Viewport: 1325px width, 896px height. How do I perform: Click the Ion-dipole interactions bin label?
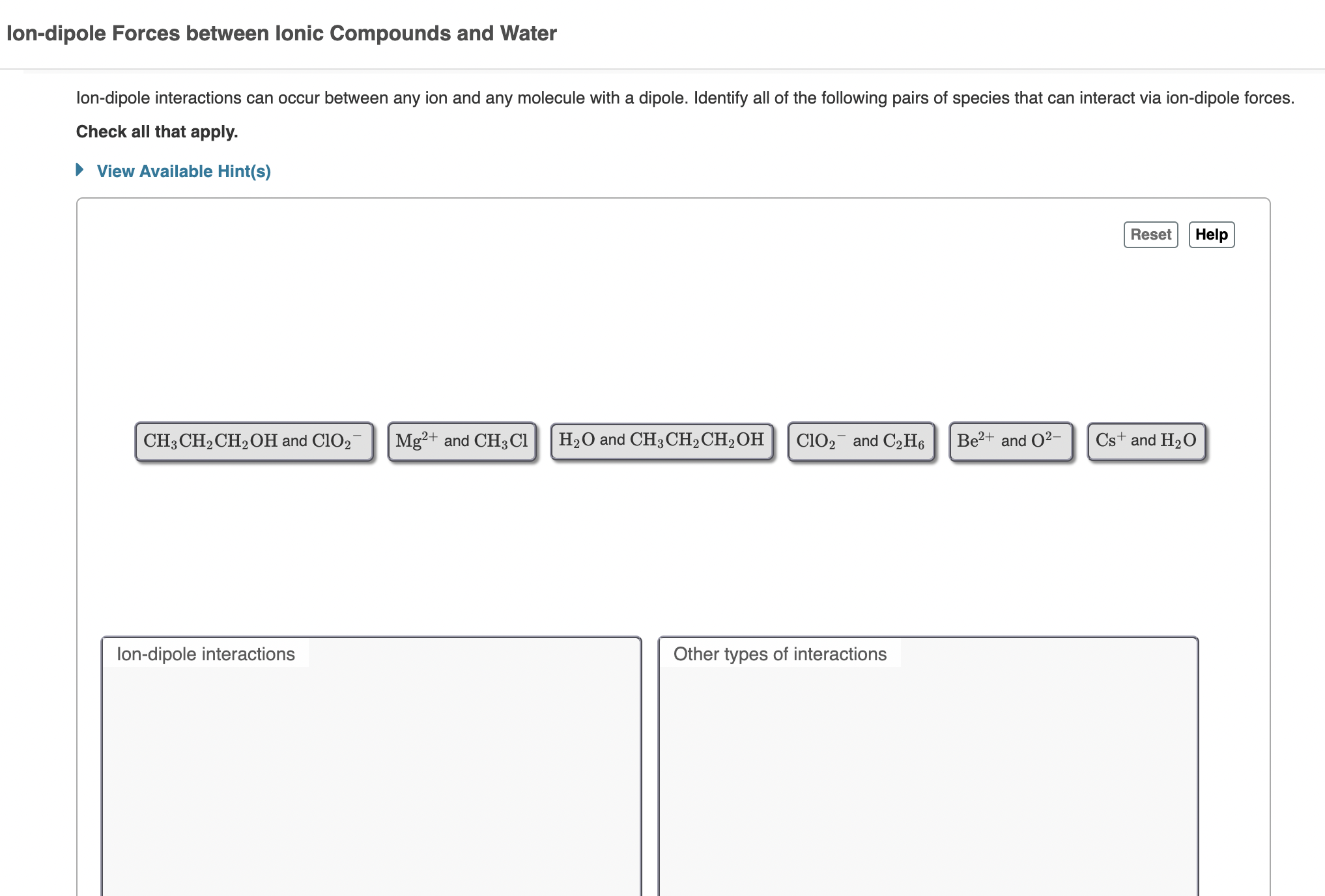(x=205, y=654)
